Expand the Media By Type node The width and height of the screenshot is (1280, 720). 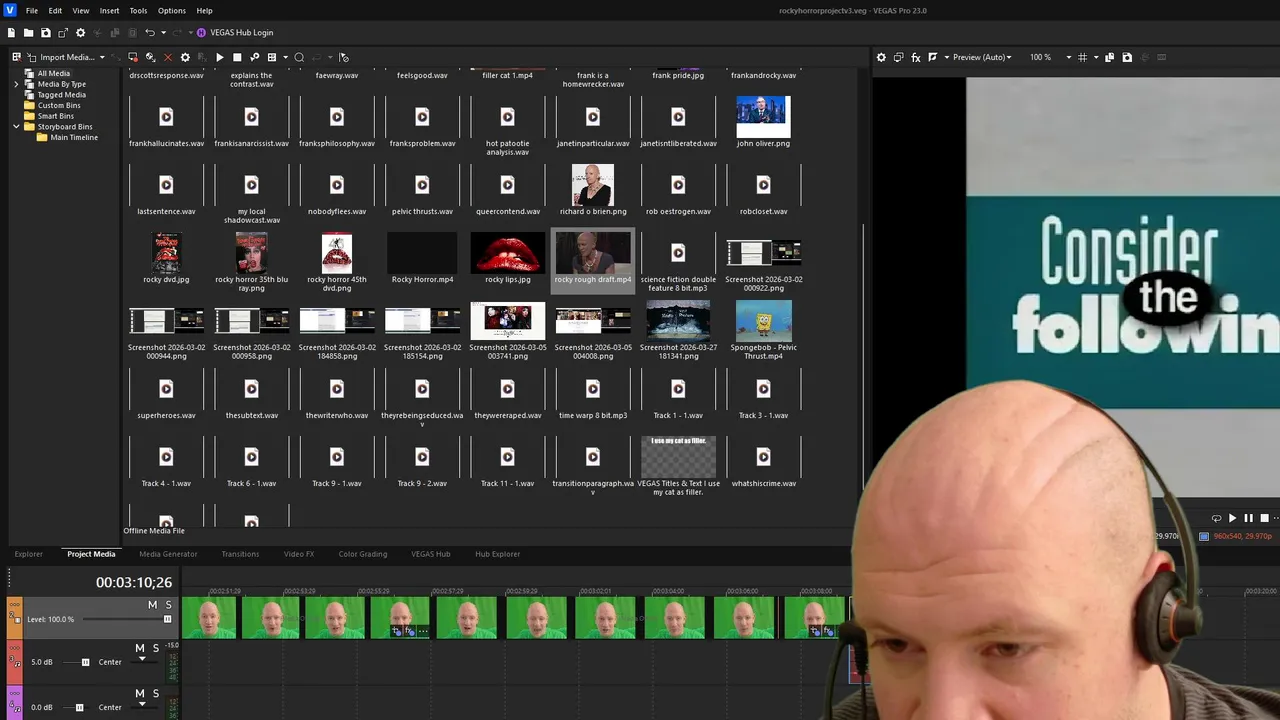(17, 84)
